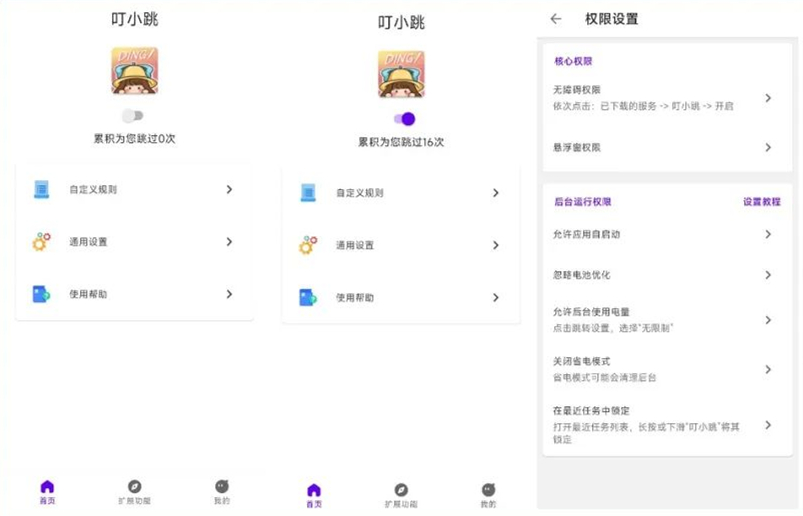Open 首页 tab icon in the 0次 screen
Screen dimensions: 803x516
point(47,486)
